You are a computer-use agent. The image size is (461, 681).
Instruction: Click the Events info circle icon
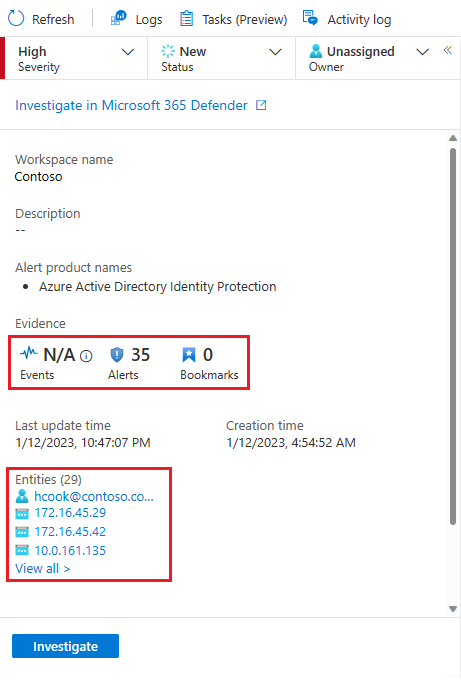click(86, 356)
